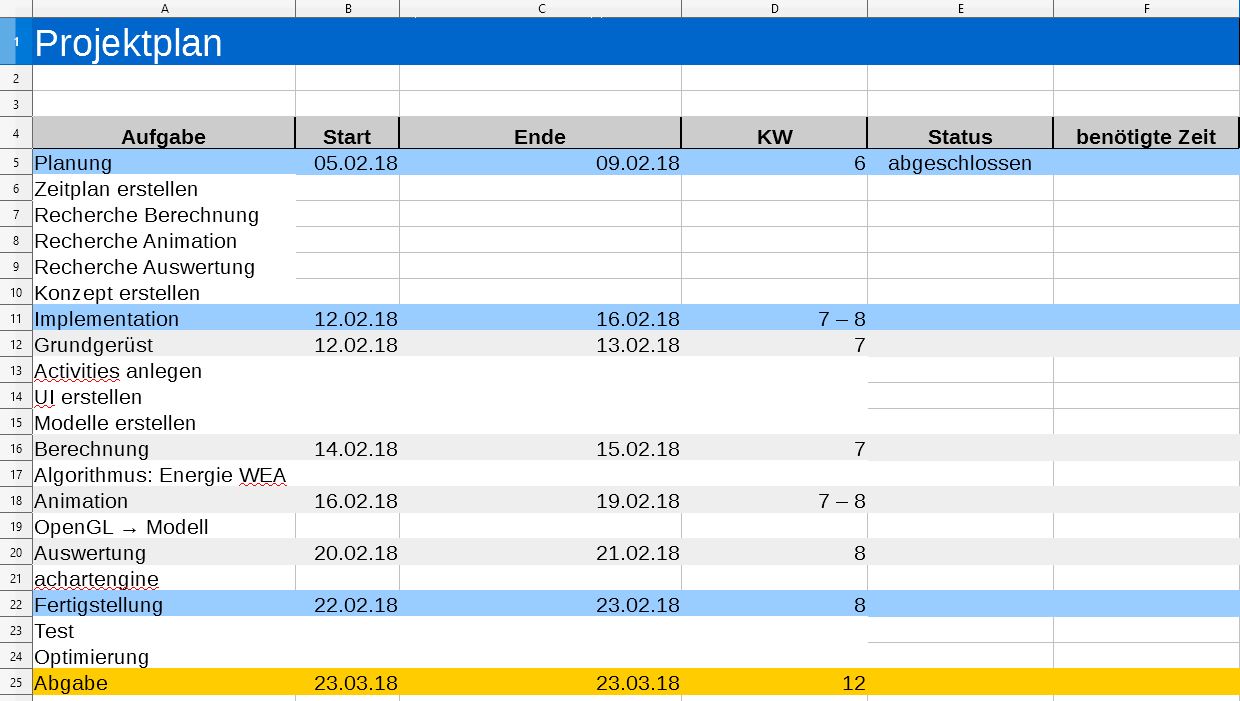The height and width of the screenshot is (701, 1240).
Task: Select the Status header cell
Action: click(959, 137)
